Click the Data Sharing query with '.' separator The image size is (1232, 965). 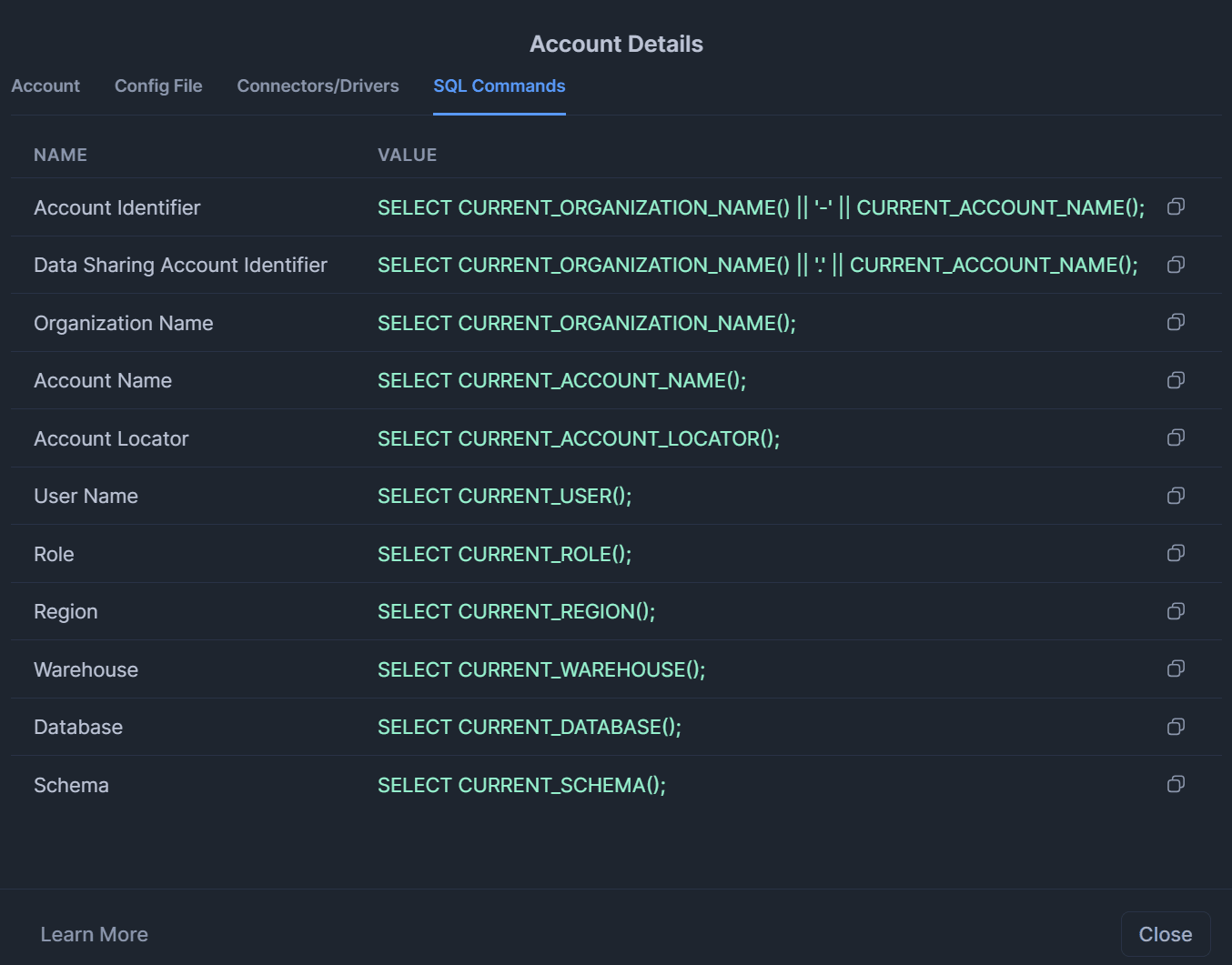click(x=758, y=265)
